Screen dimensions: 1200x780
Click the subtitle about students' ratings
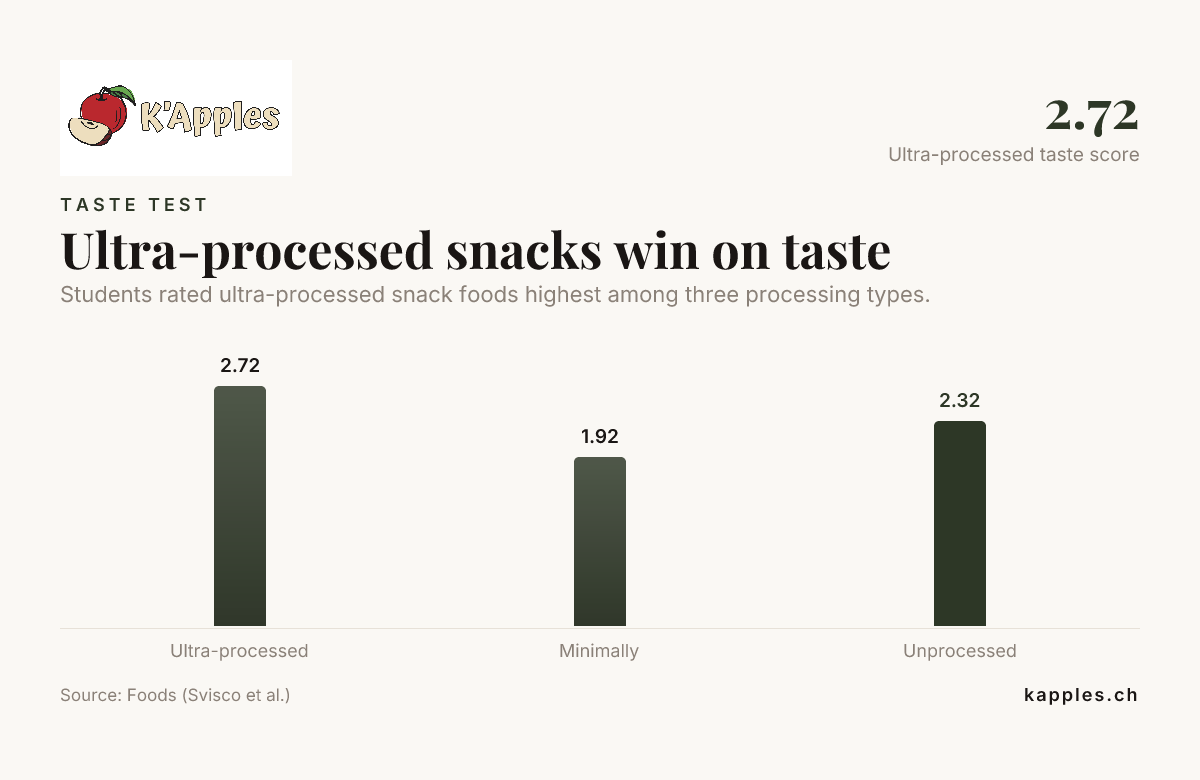coord(495,296)
